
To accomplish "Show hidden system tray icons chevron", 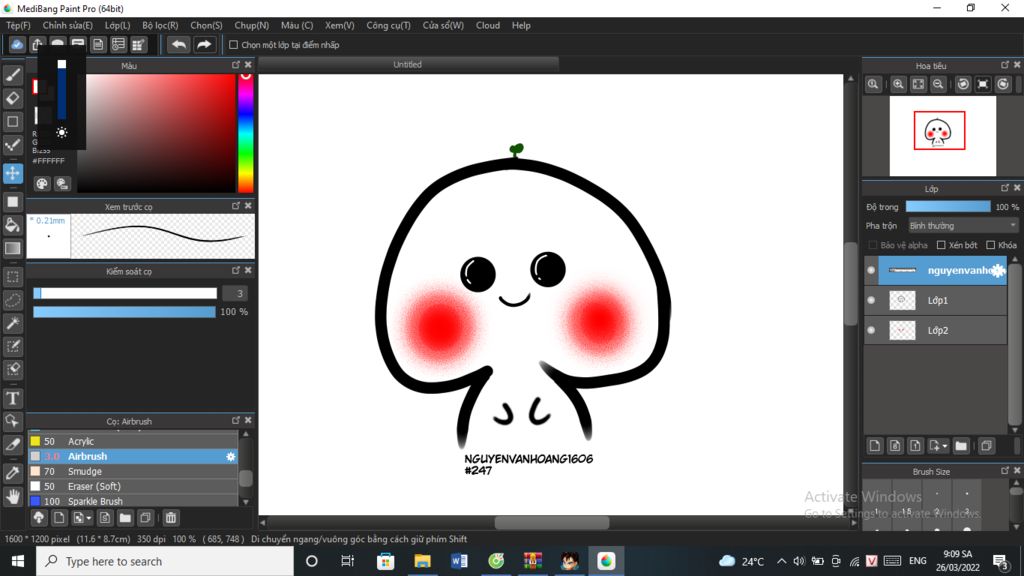I will point(781,561).
